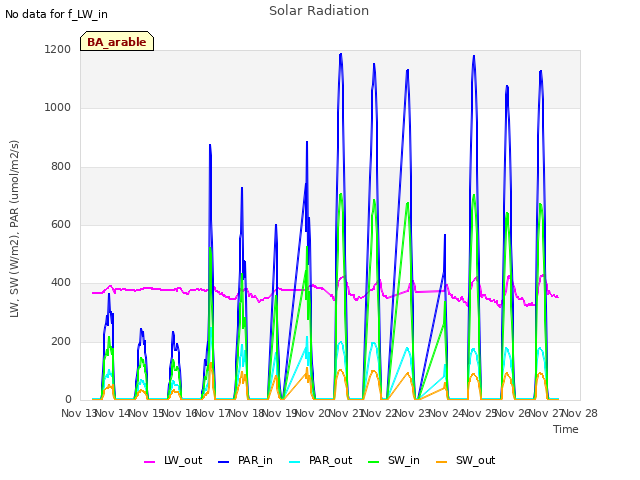
Task: Click the 400 y-axis tick label
Action: pos(61,282)
